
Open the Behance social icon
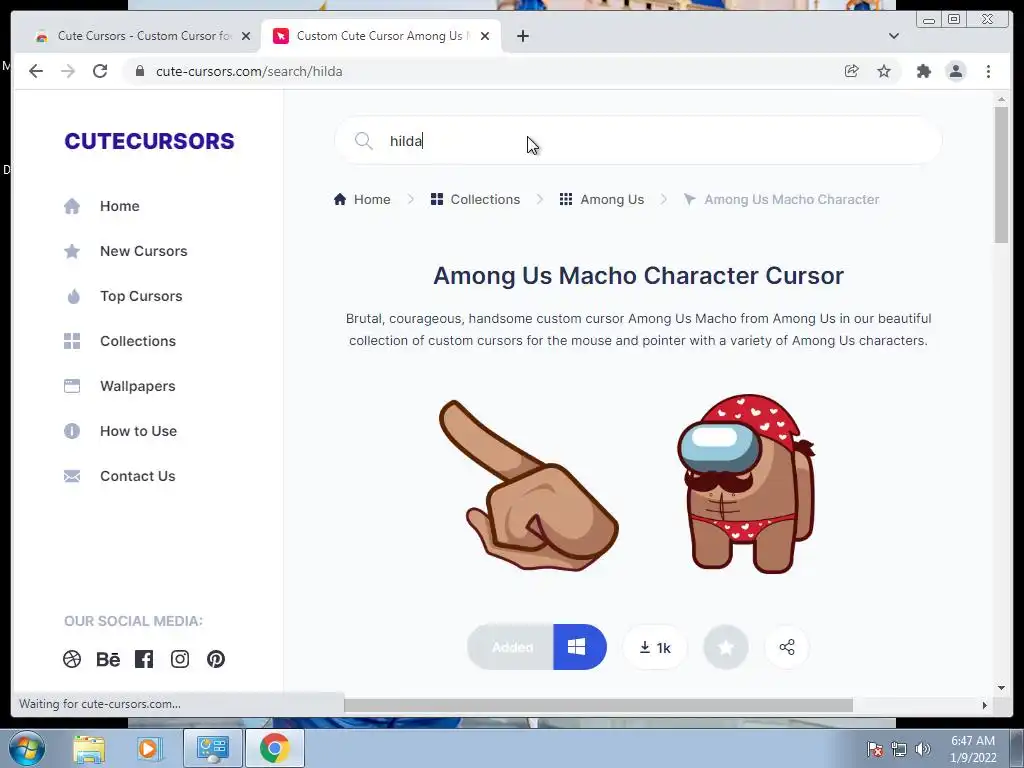108,659
